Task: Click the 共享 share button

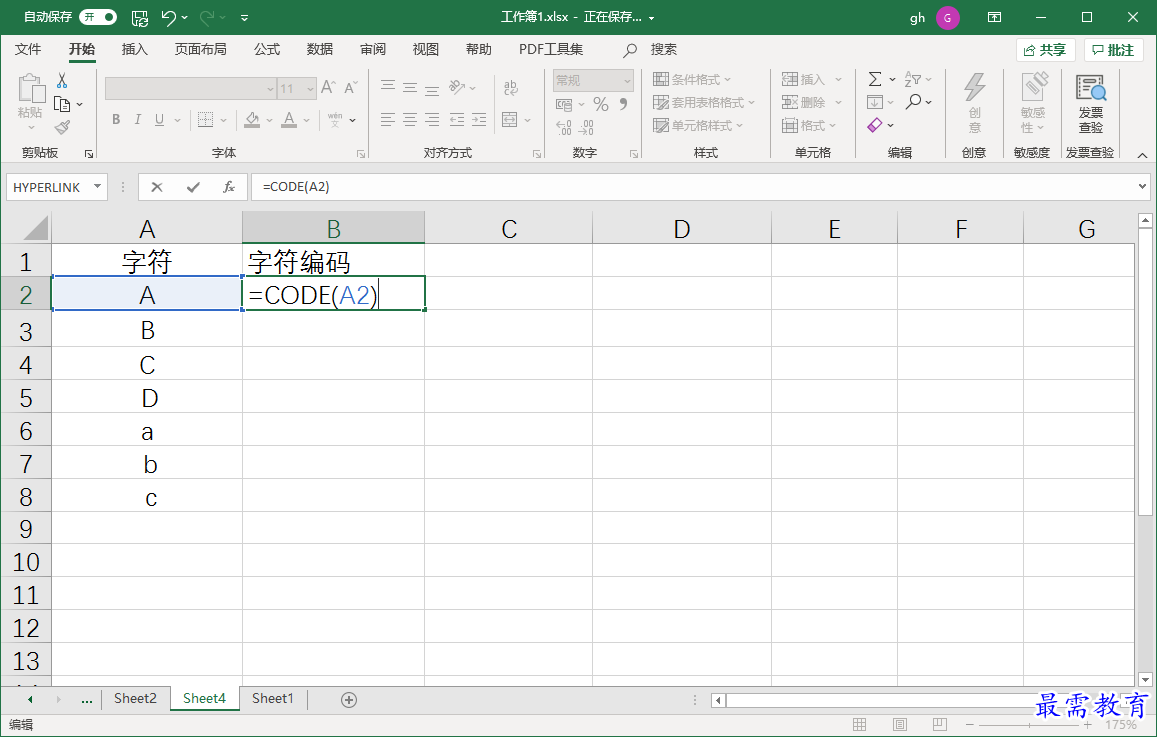Action: click(x=1046, y=50)
